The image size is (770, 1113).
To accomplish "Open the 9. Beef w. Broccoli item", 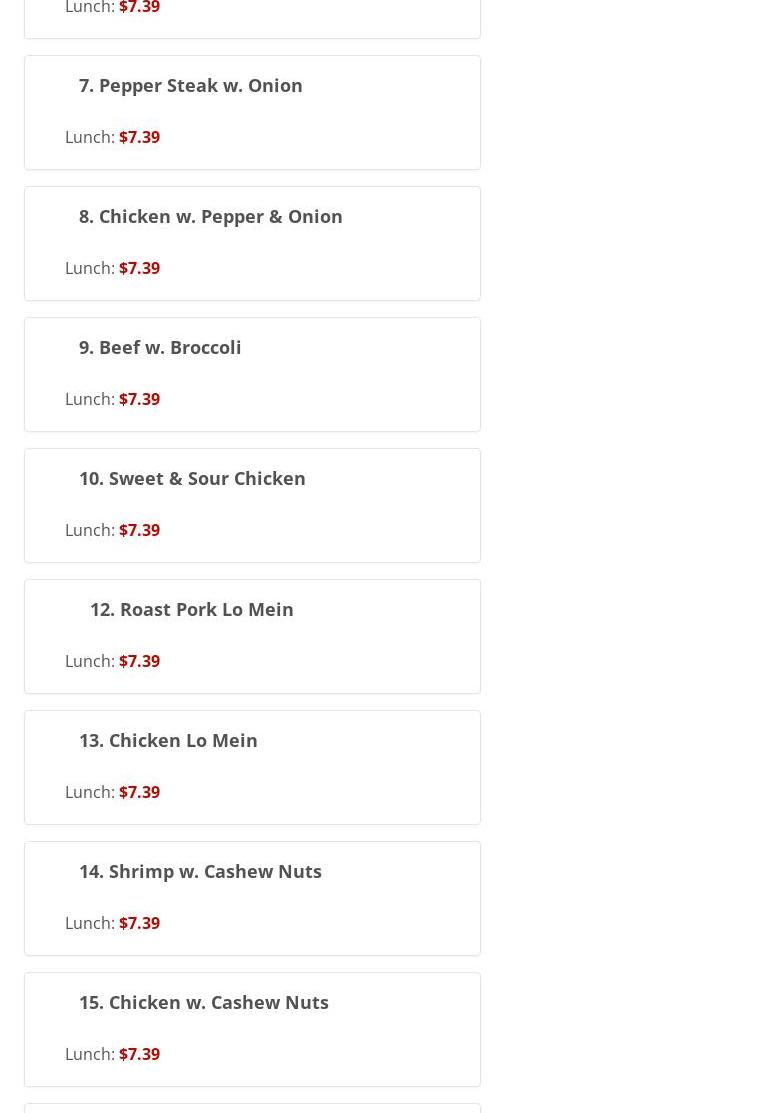I will pyautogui.click(x=160, y=348).
